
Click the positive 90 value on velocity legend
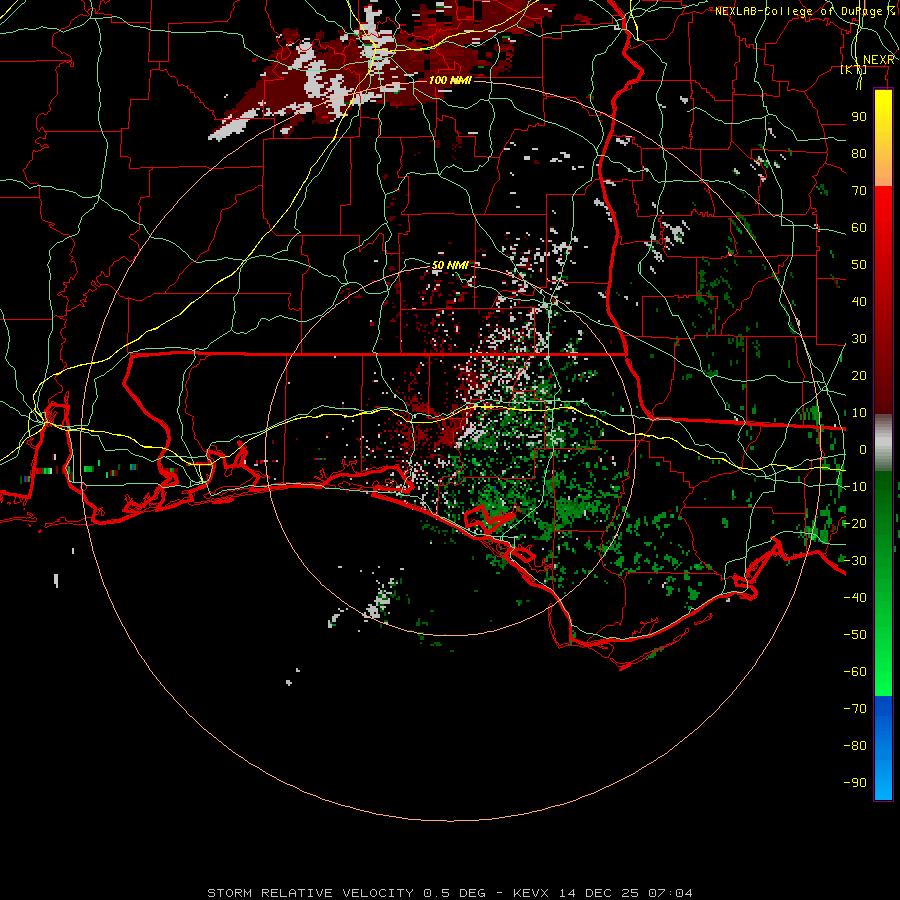coord(859,117)
